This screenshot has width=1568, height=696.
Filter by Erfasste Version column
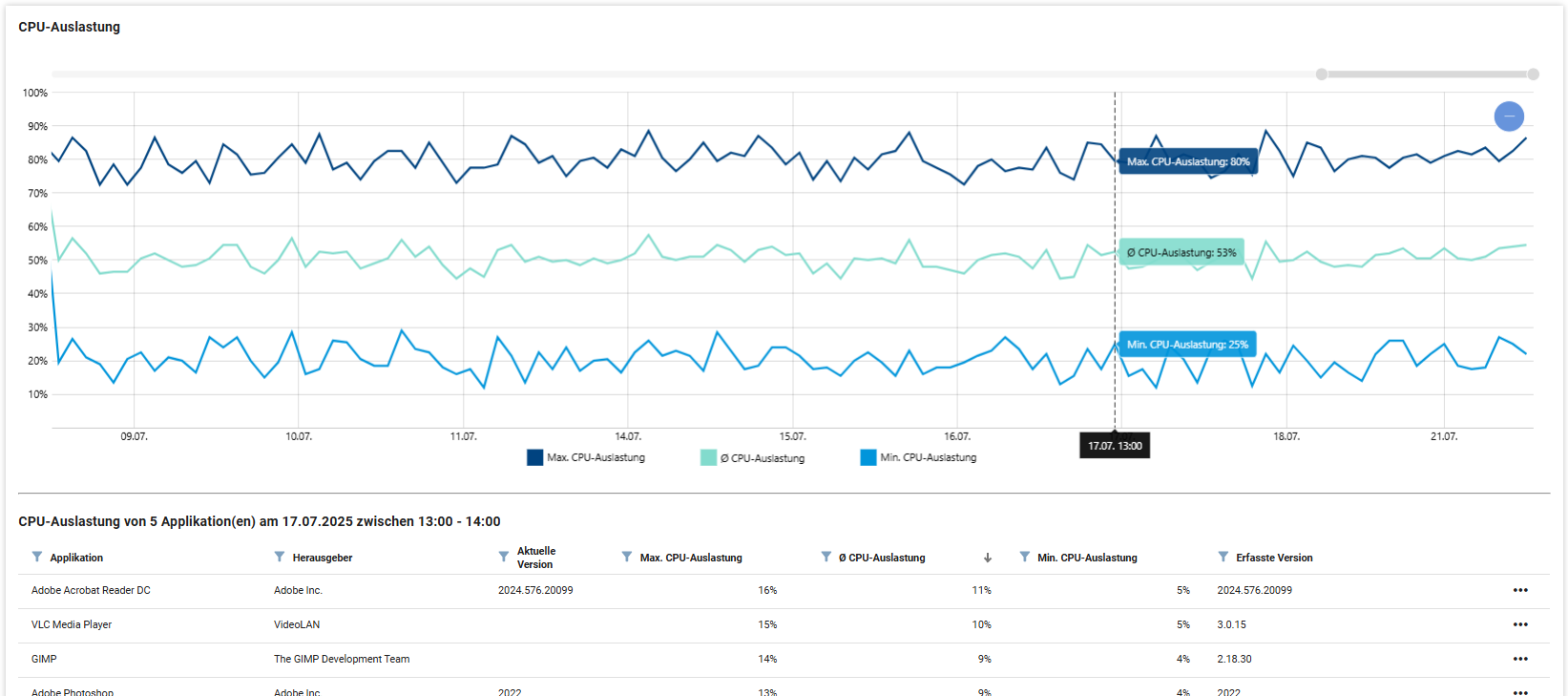pyautogui.click(x=1223, y=557)
